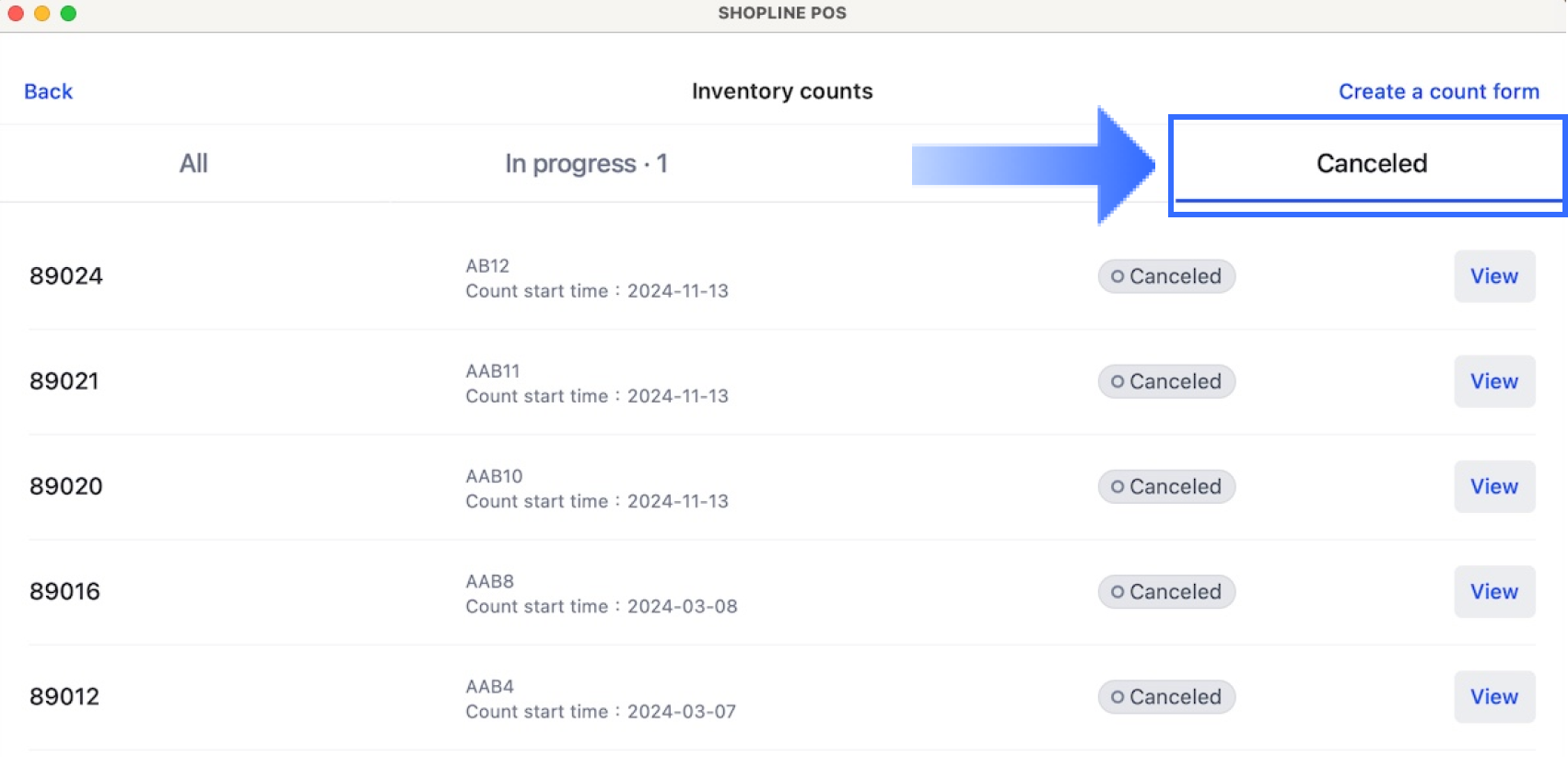The width and height of the screenshot is (1568, 757).
Task: Click the AAB8 count entry
Action: coord(490,581)
